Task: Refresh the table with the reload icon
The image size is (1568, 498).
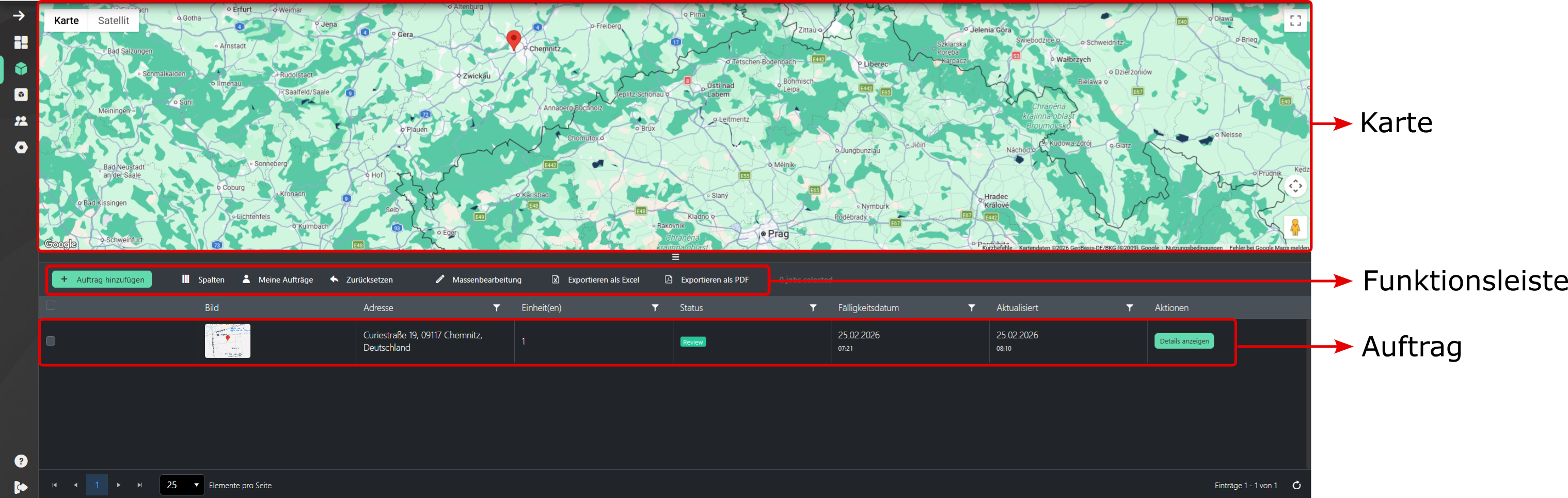Action: (x=1296, y=485)
